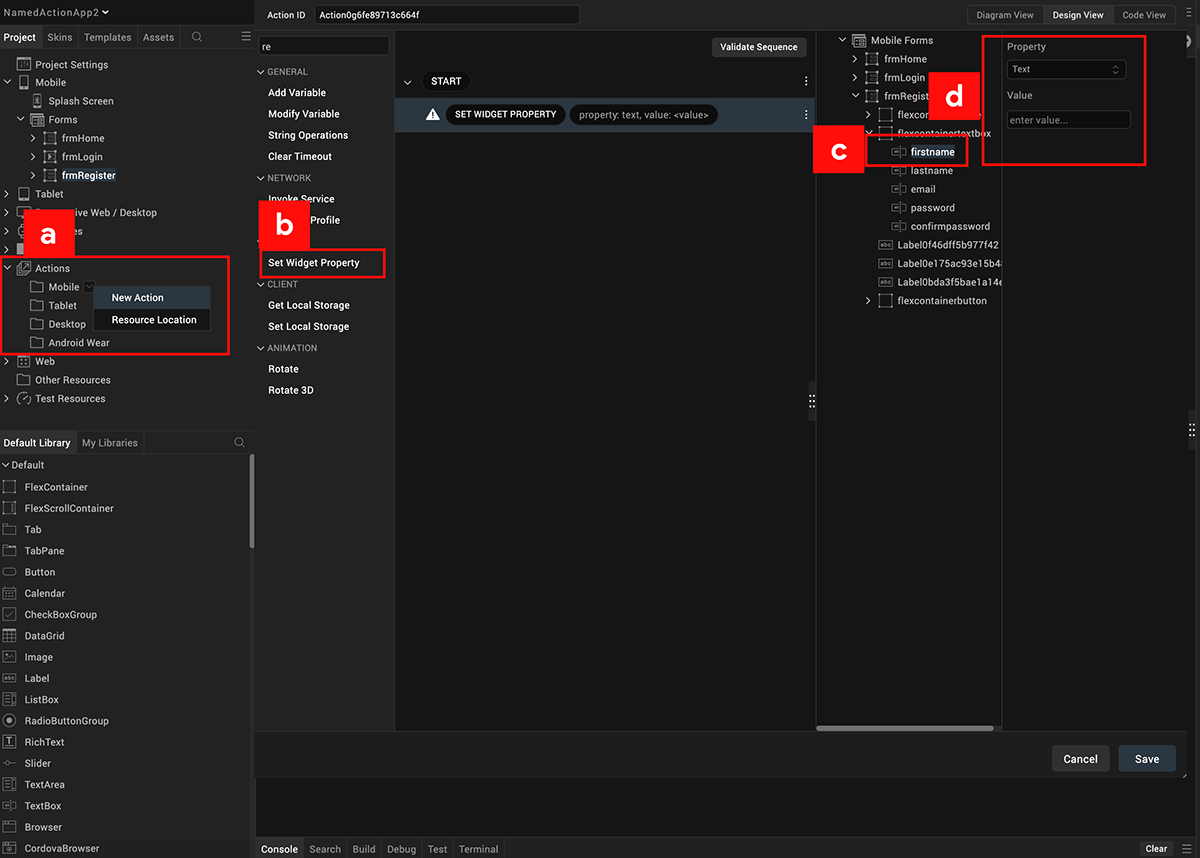Select the Calendar widget icon
The height and width of the screenshot is (858, 1200).
9,594
